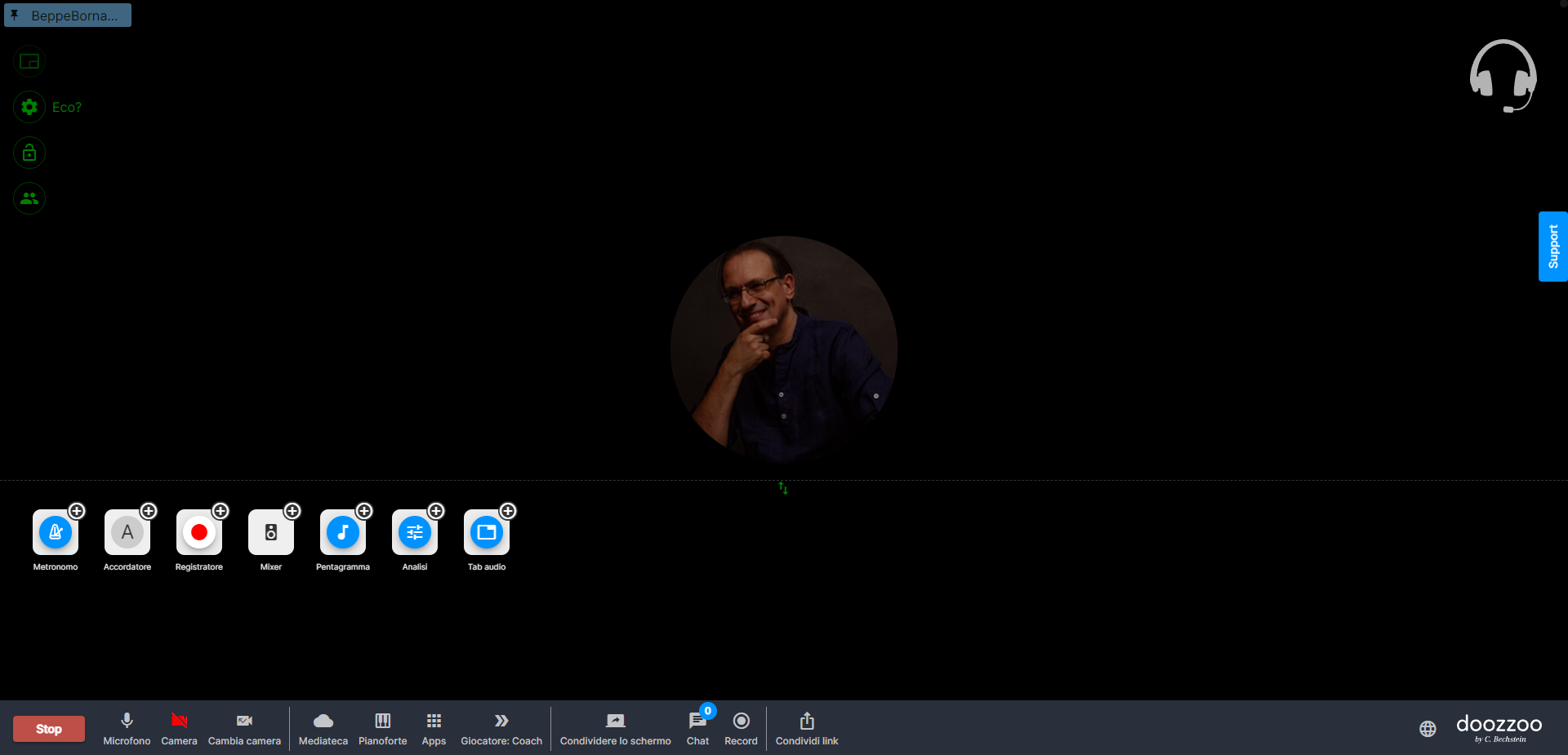This screenshot has width=1568, height=755.
Task: Click the coach profile picture
Action: click(x=784, y=349)
